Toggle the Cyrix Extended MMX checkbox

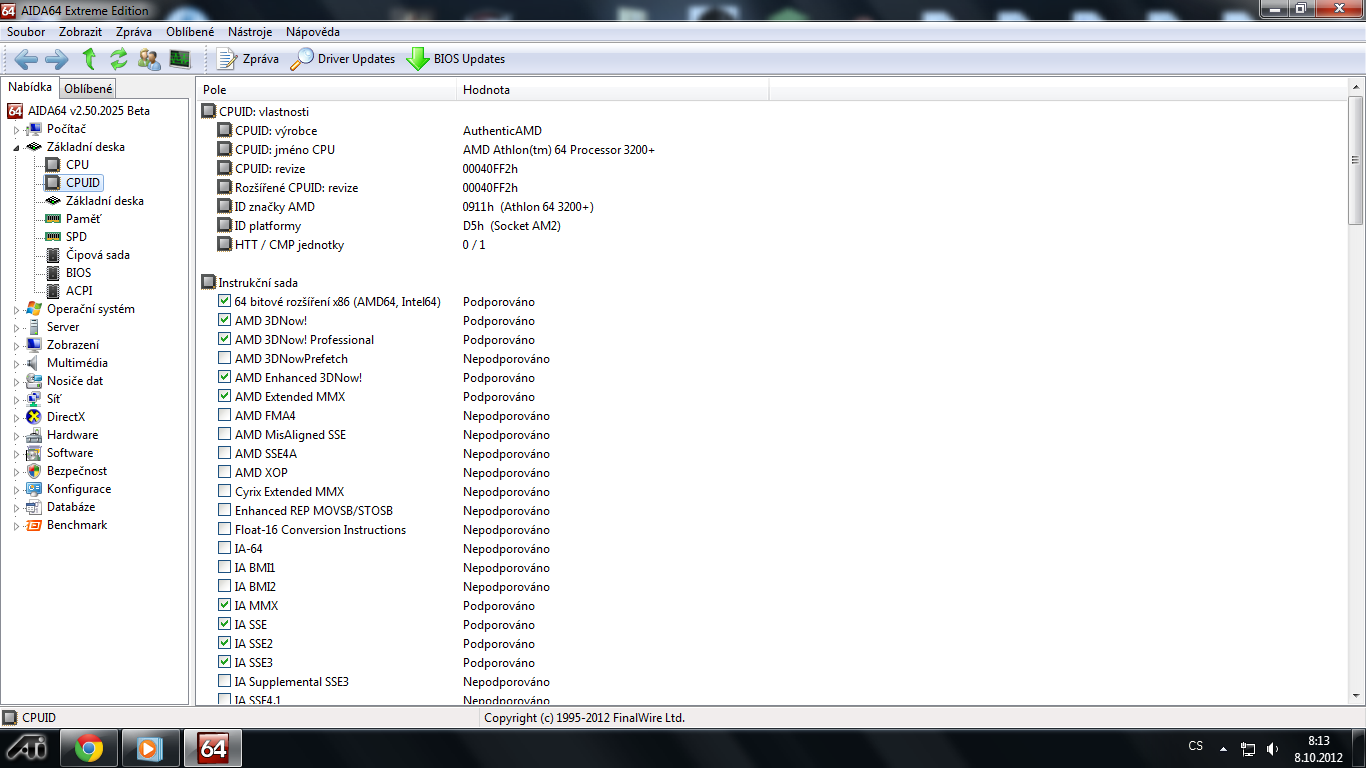click(225, 492)
